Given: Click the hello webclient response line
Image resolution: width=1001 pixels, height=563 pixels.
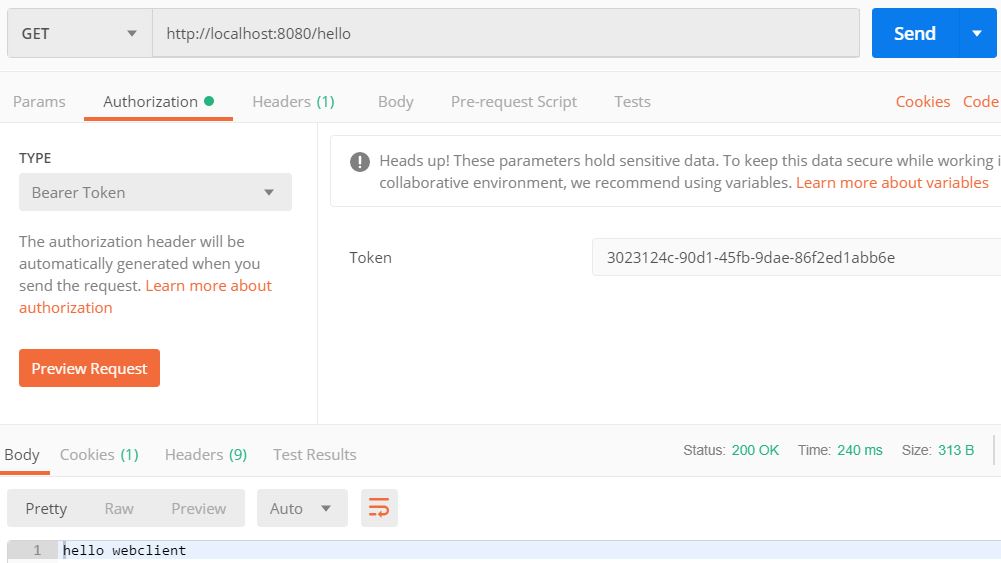Looking at the screenshot, I should (124, 550).
